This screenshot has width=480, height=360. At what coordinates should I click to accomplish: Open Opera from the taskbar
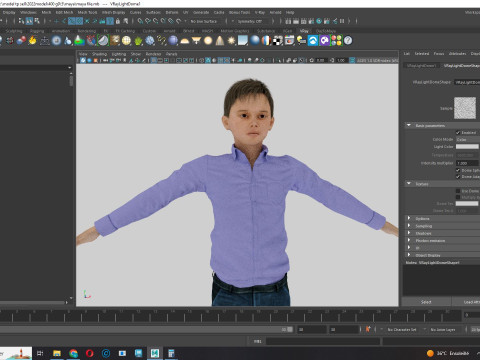[x=90, y=353]
